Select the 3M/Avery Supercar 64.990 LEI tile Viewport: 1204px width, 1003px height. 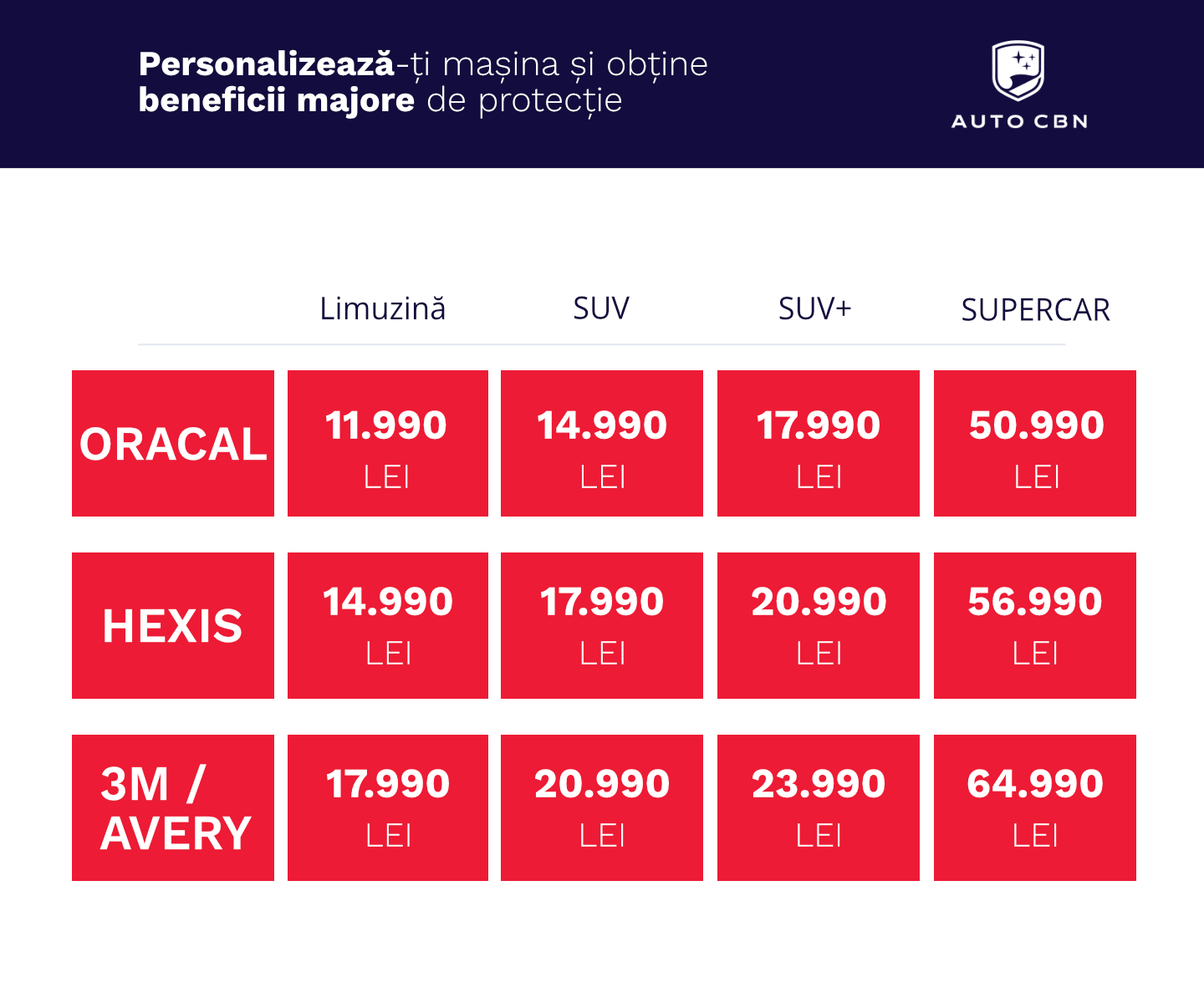tap(1035, 808)
